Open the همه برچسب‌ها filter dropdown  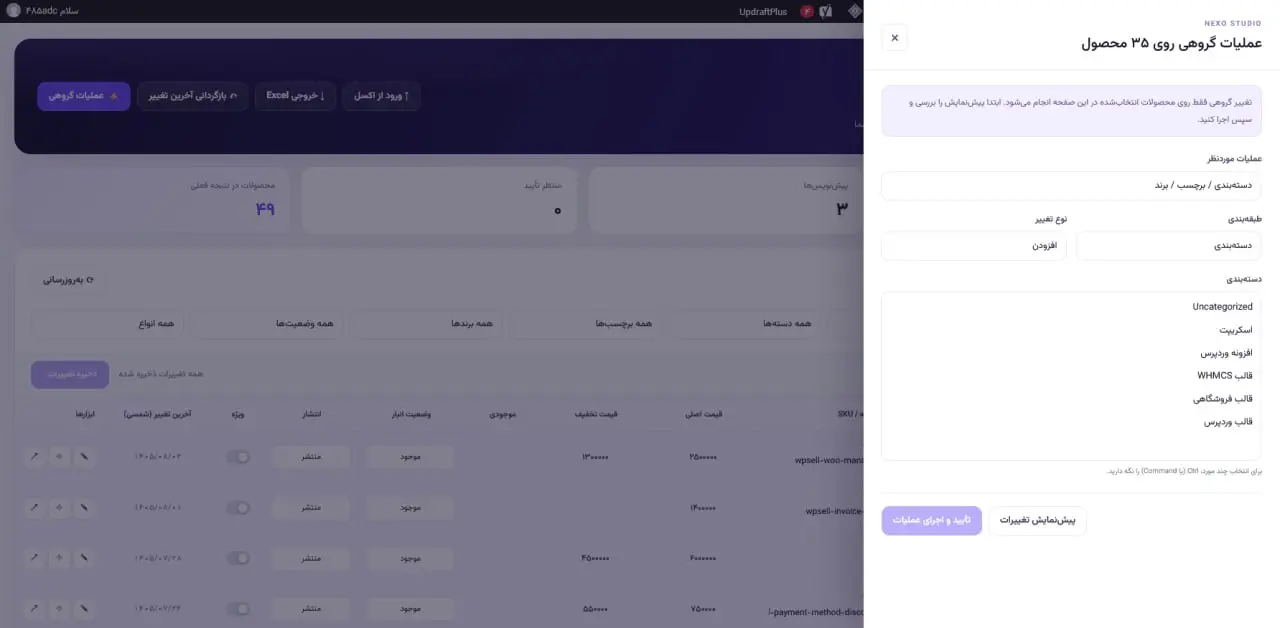[585, 324]
